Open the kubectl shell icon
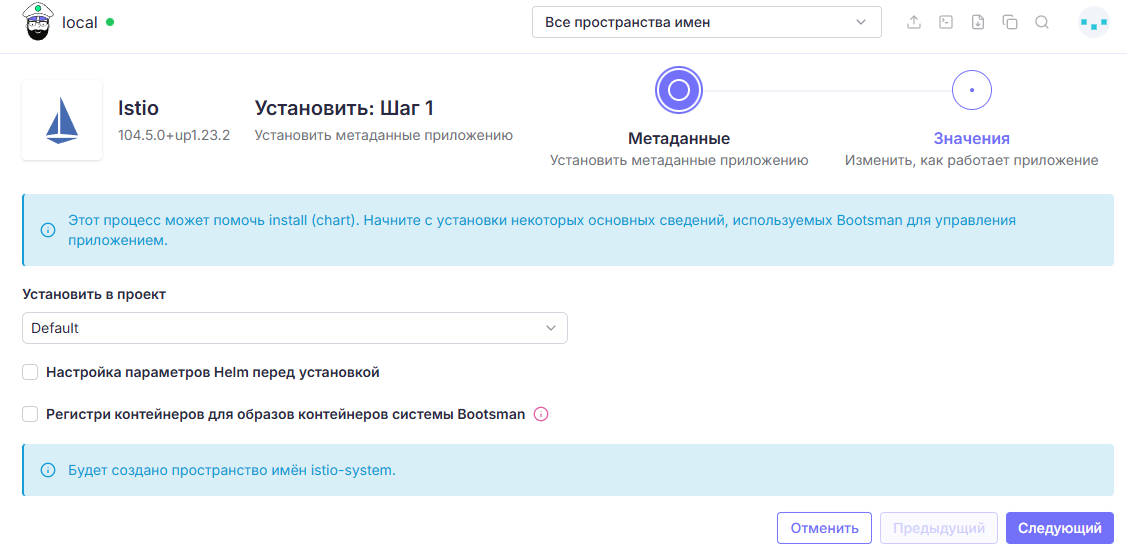This screenshot has height=551, width=1127. click(x=946, y=22)
